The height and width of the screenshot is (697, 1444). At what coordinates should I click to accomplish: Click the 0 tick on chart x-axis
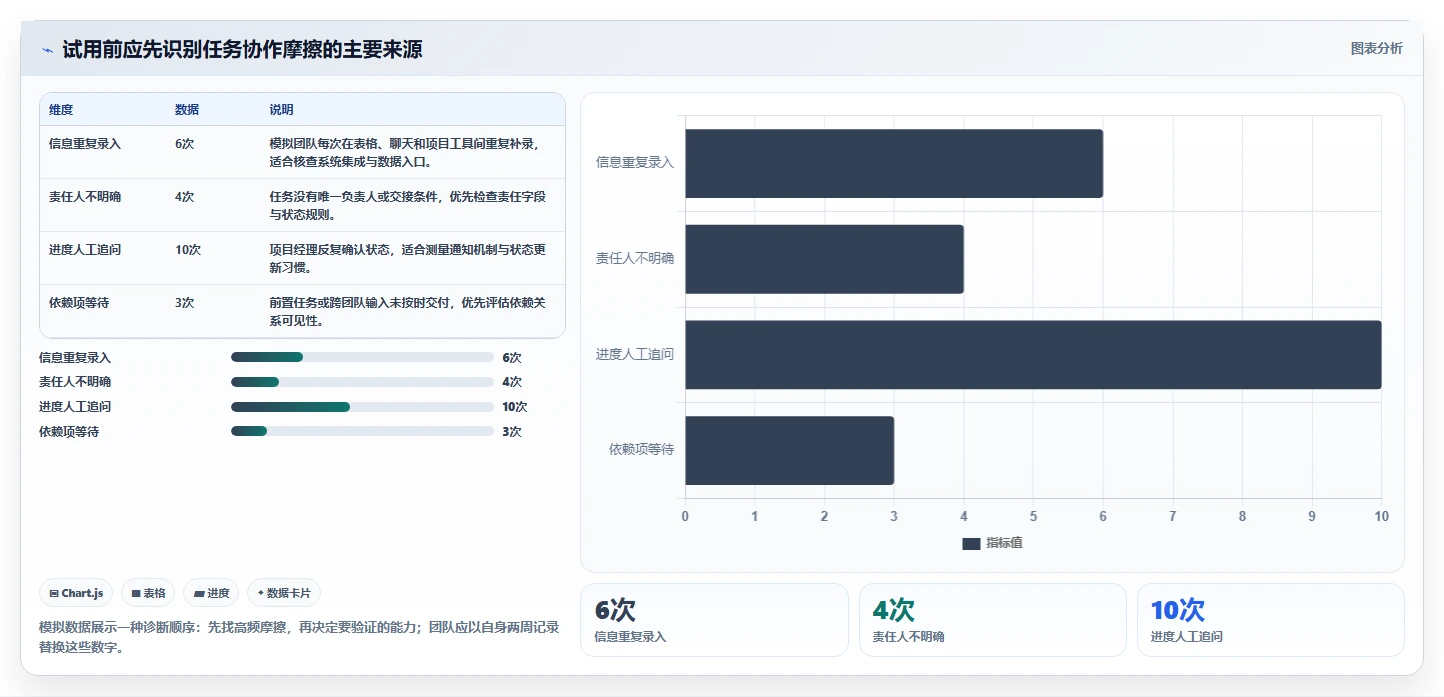tap(685, 516)
